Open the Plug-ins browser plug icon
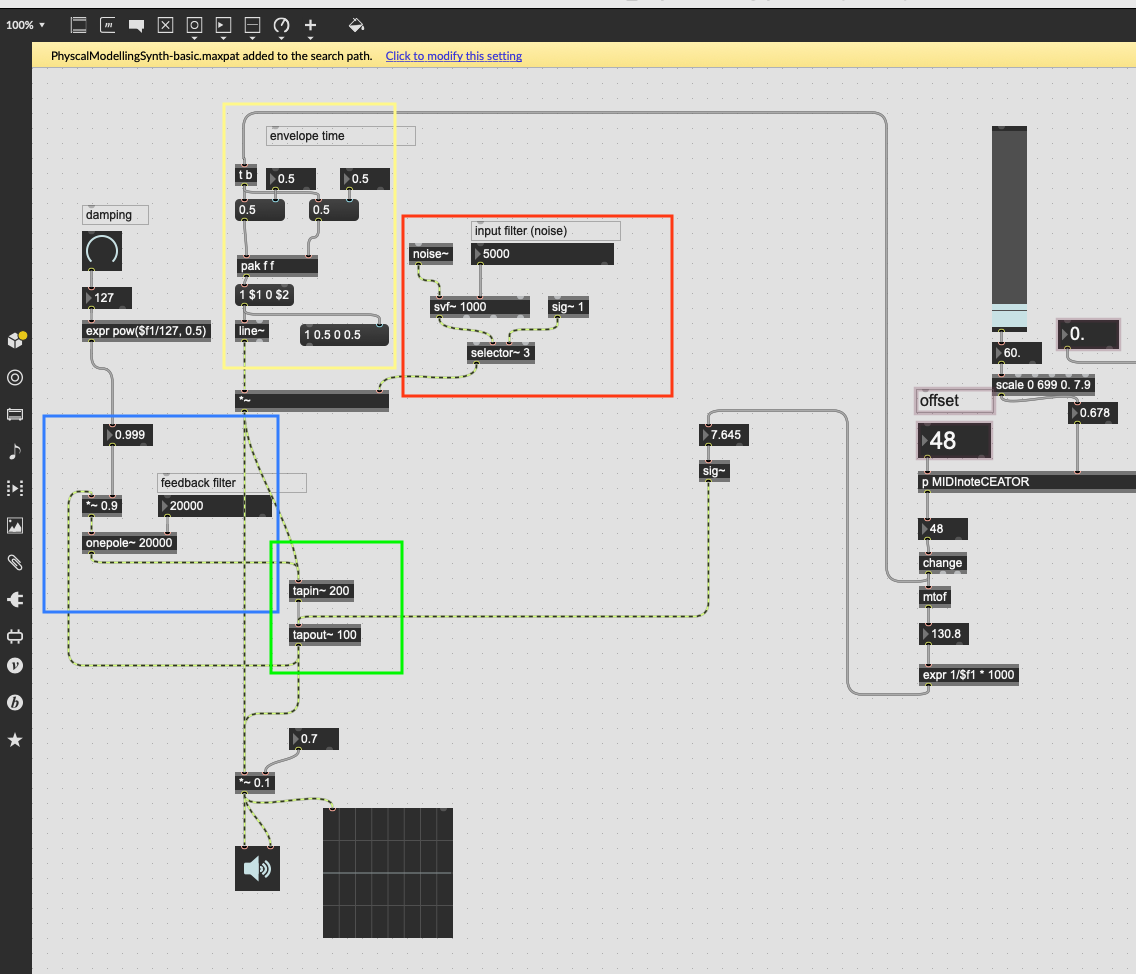Image resolution: width=1136 pixels, height=974 pixels. click(15, 599)
